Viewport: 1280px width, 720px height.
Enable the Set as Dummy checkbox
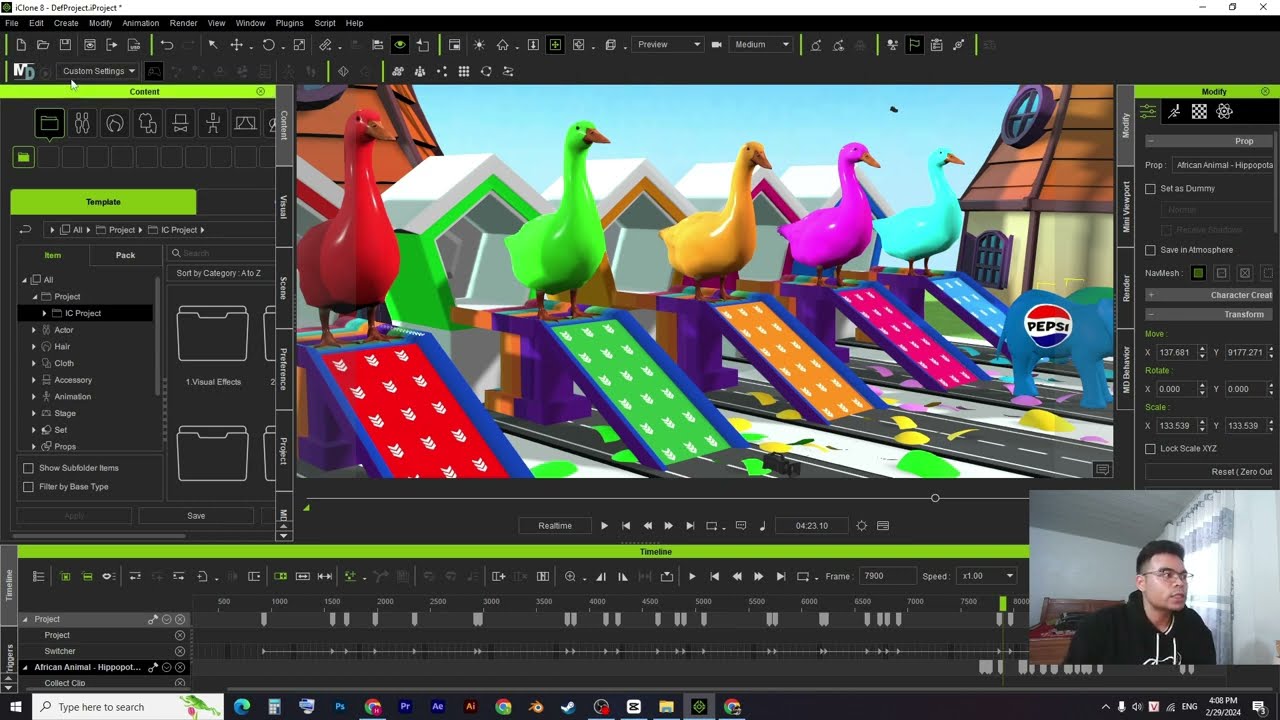[1150, 189]
